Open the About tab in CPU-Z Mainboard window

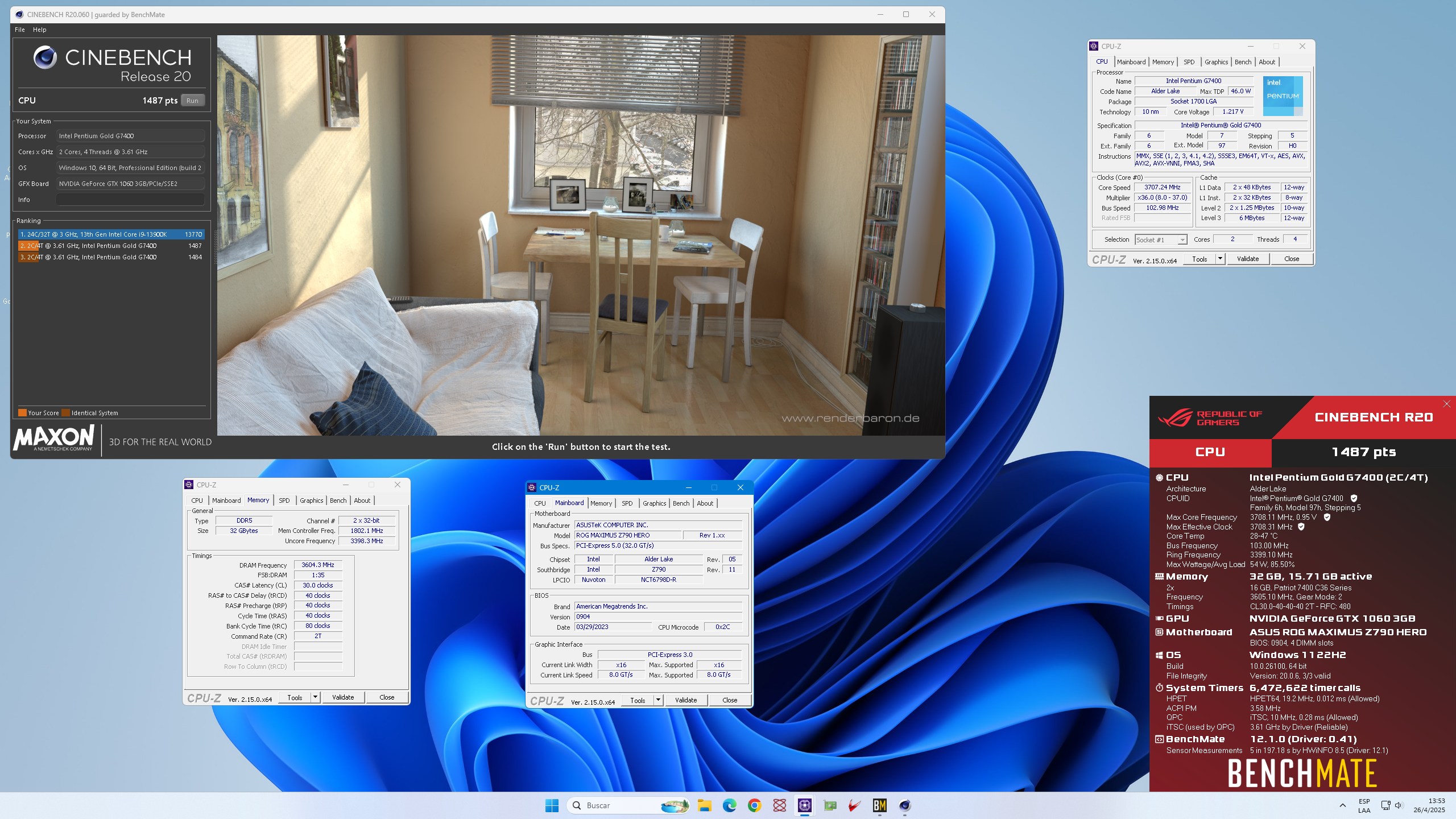coord(705,503)
